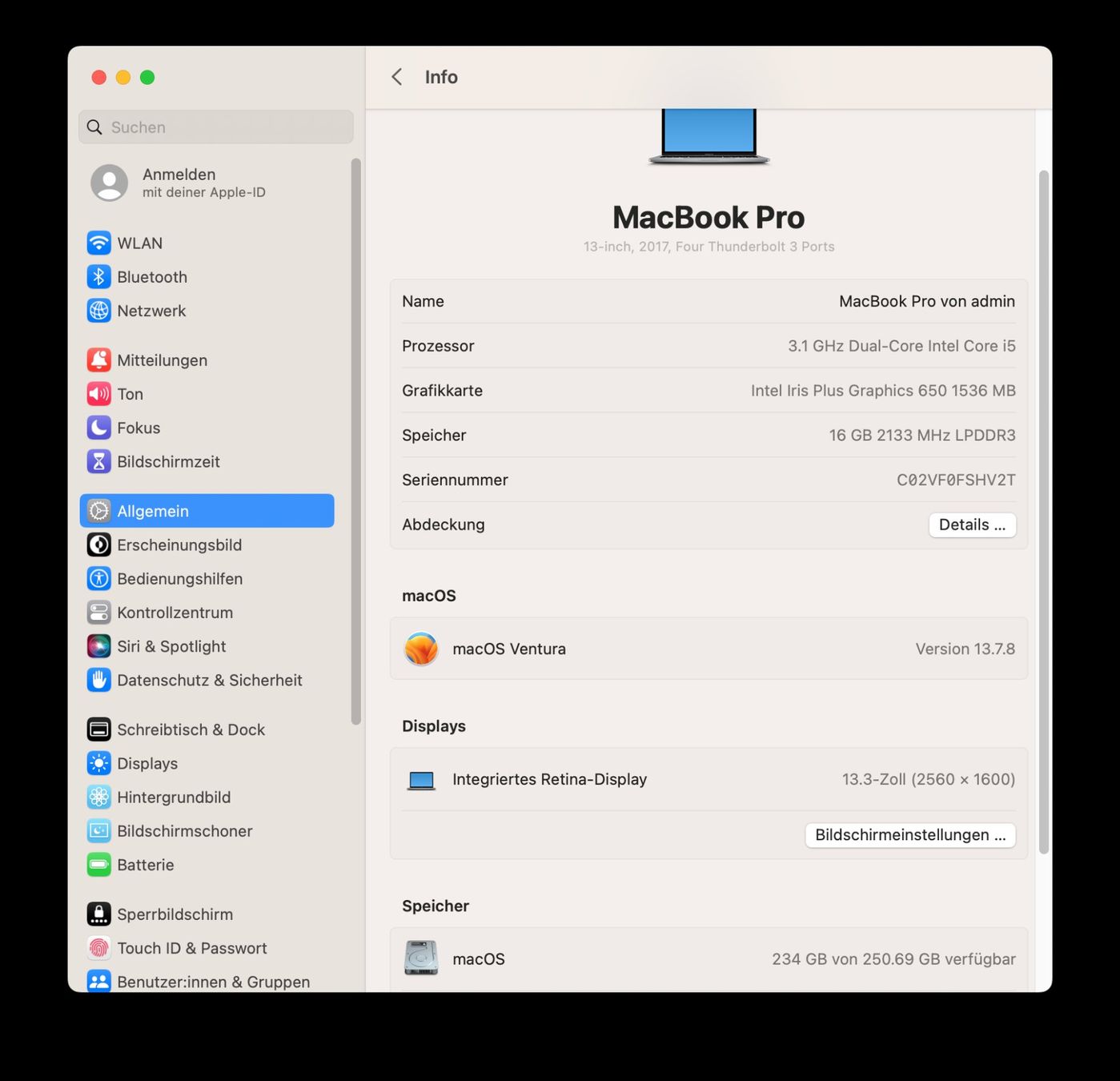Select the Benutzer:innen & Gruppen icon
This screenshot has width=1120, height=1081.
pos(98,982)
